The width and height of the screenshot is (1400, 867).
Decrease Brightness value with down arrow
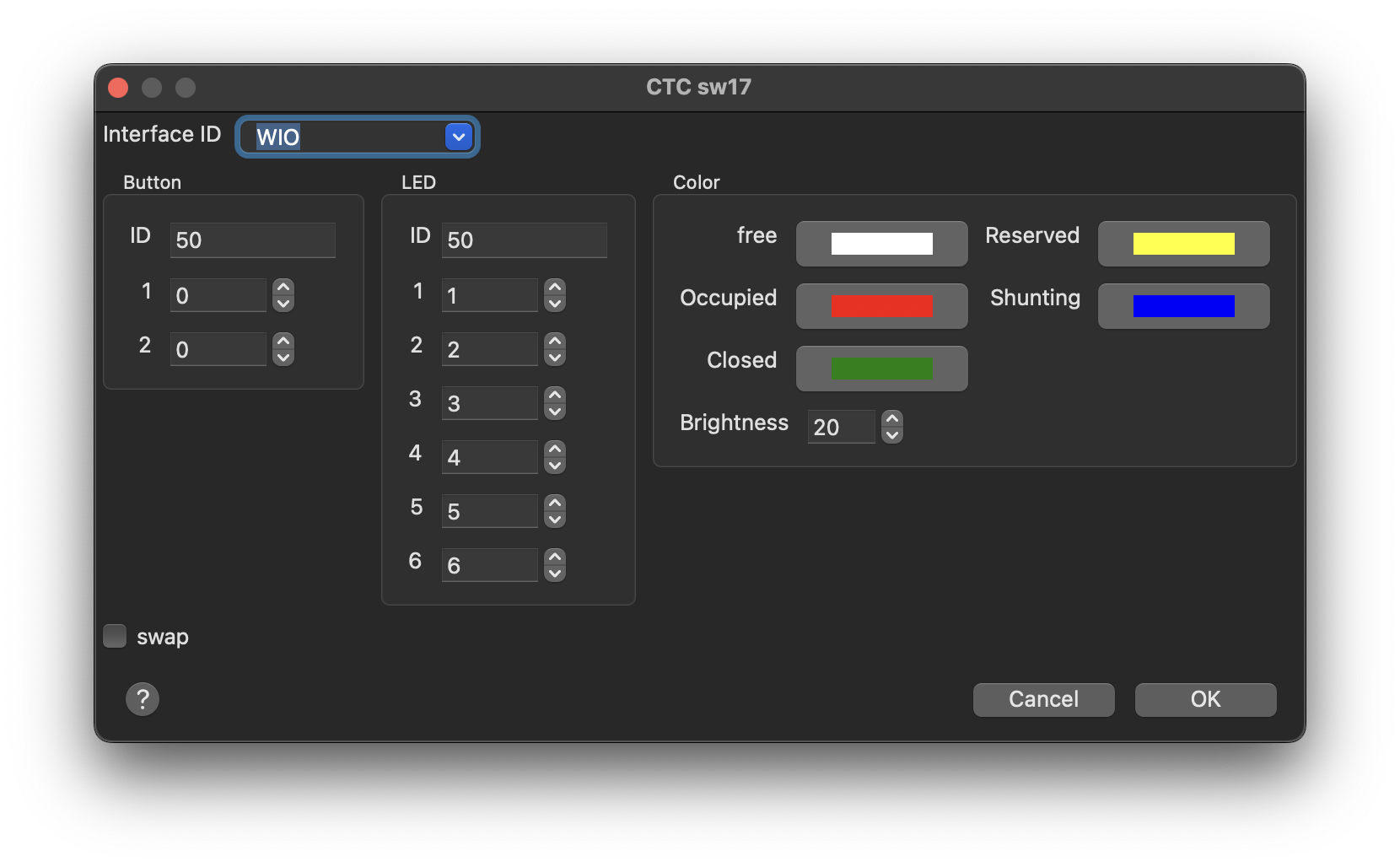(892, 435)
